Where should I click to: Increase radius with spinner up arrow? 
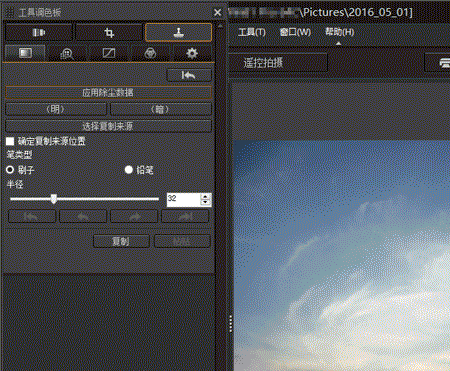[206, 196]
